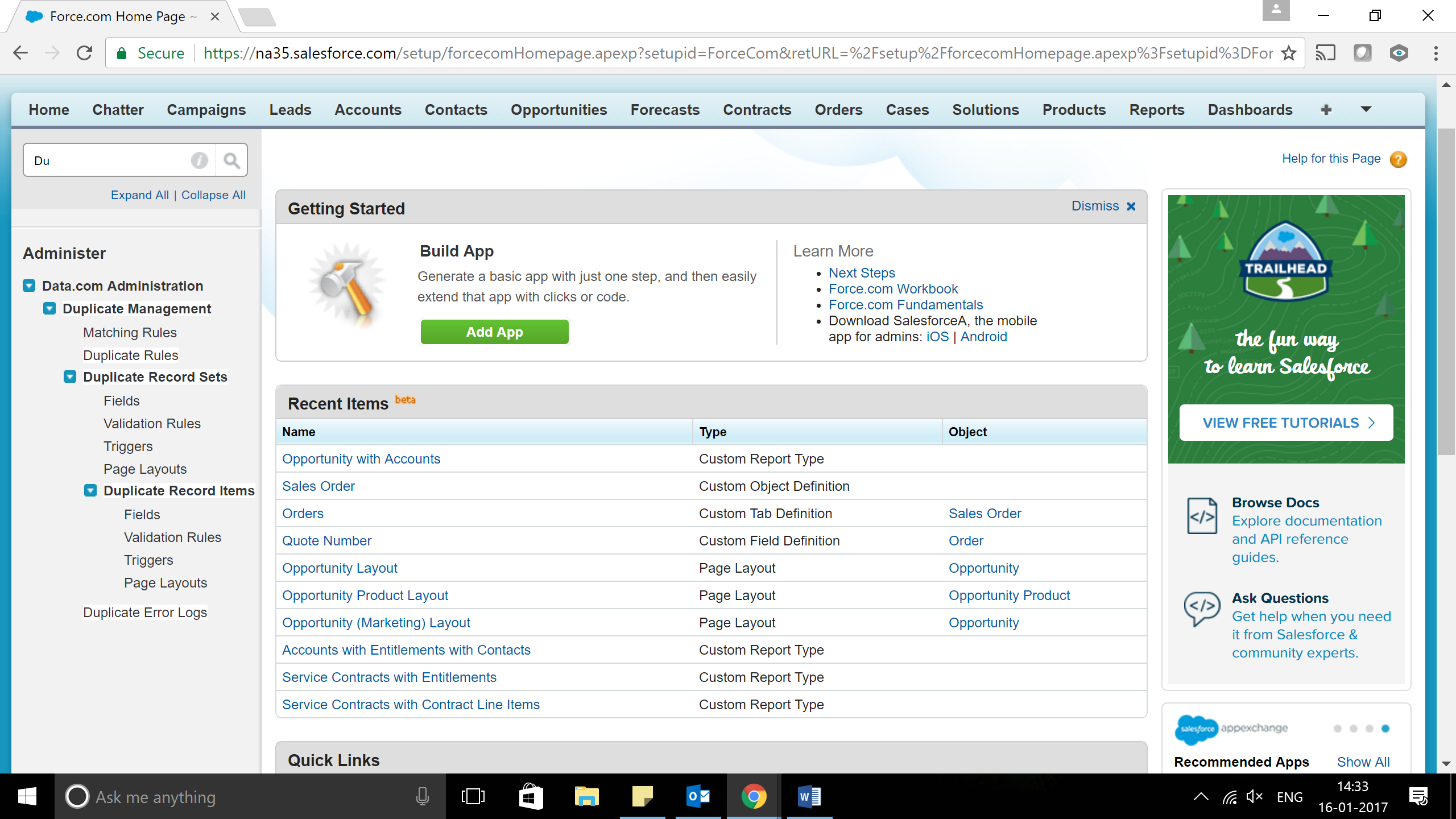This screenshot has width=1456, height=819.
Task: Click the setup search magnifier icon
Action: point(231,160)
